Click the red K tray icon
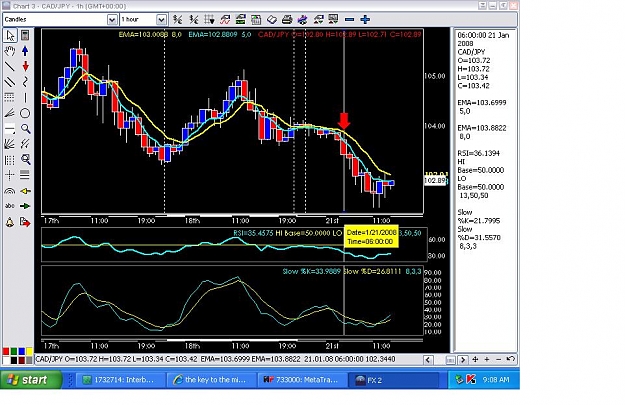 click(471, 379)
